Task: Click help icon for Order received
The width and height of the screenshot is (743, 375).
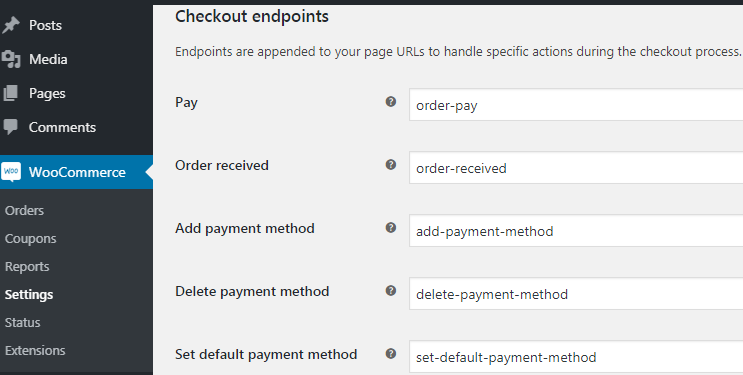Action: (390, 165)
